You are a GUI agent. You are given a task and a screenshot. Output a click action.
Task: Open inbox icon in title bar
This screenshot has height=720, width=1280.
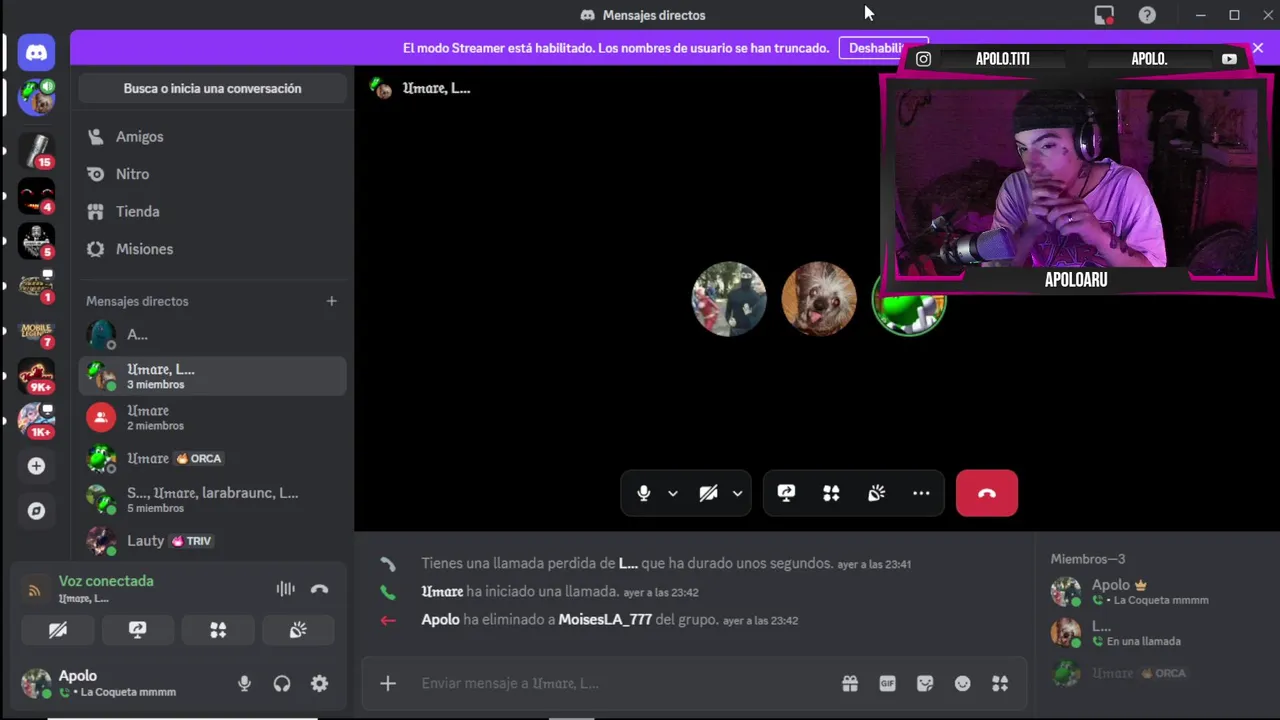point(1104,15)
